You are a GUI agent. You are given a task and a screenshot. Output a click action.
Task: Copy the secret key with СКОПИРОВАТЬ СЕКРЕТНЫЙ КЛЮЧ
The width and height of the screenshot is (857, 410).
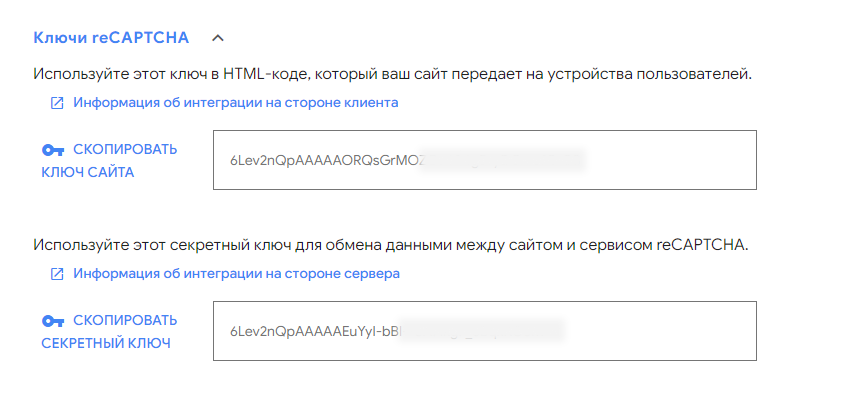(110, 332)
